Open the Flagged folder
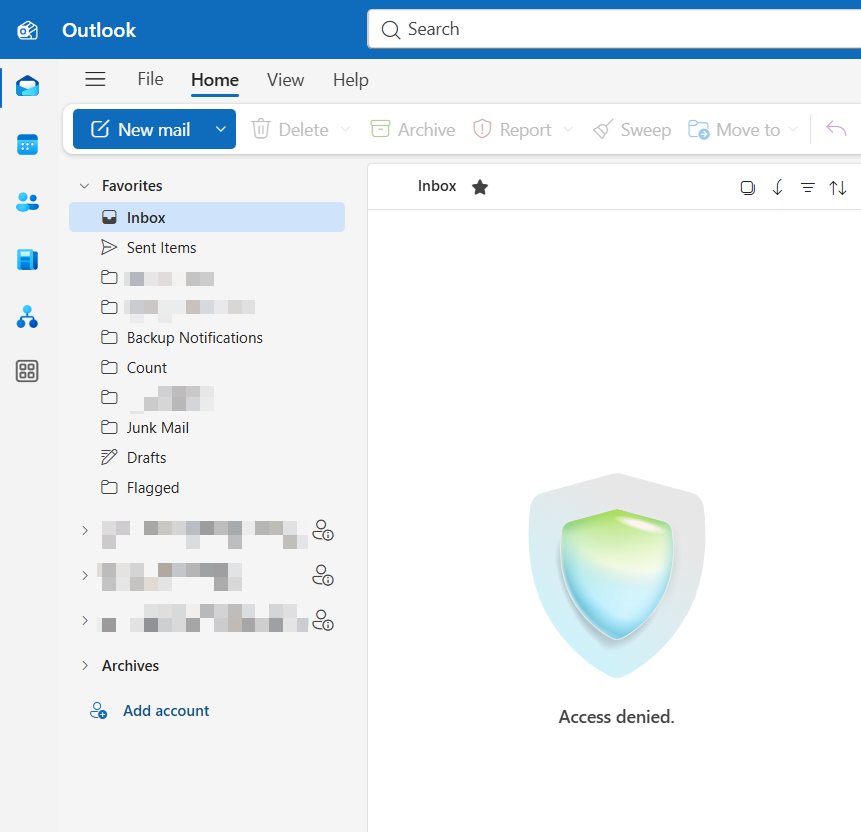This screenshot has height=832, width=861. (207, 488)
